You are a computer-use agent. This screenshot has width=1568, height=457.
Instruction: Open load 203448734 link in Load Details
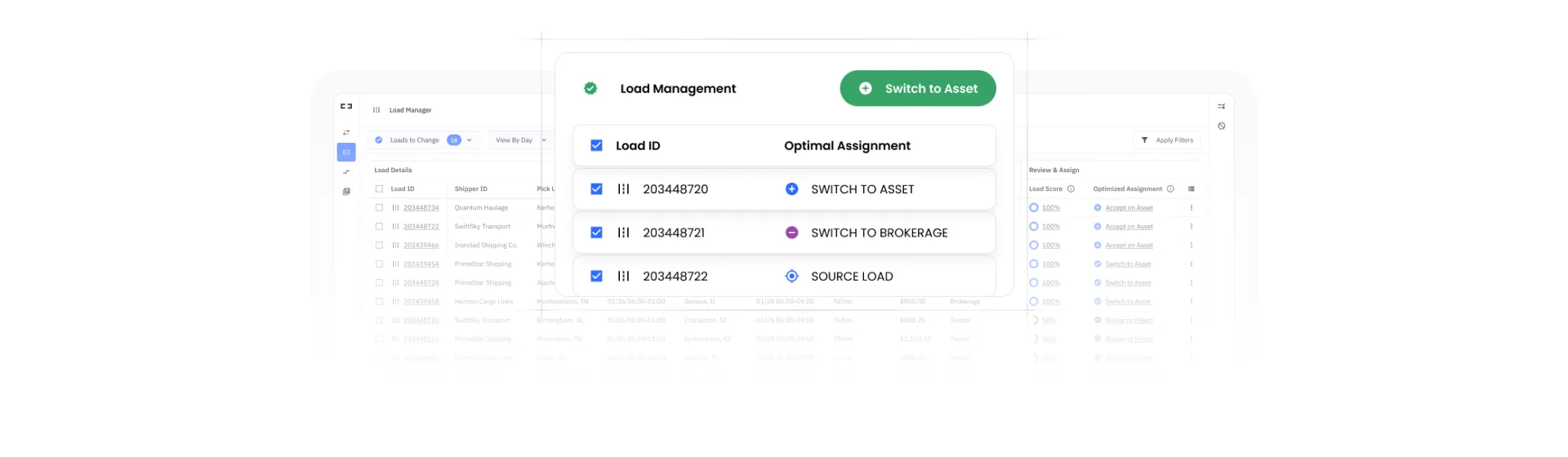pyautogui.click(x=421, y=208)
